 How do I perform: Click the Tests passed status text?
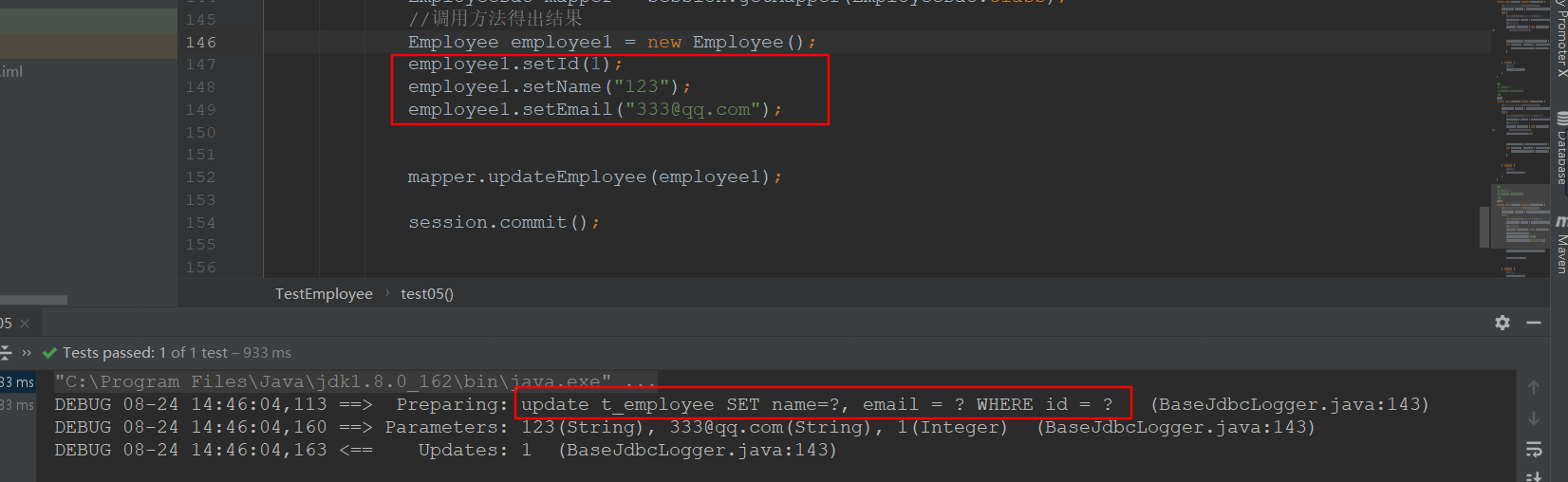(177, 353)
